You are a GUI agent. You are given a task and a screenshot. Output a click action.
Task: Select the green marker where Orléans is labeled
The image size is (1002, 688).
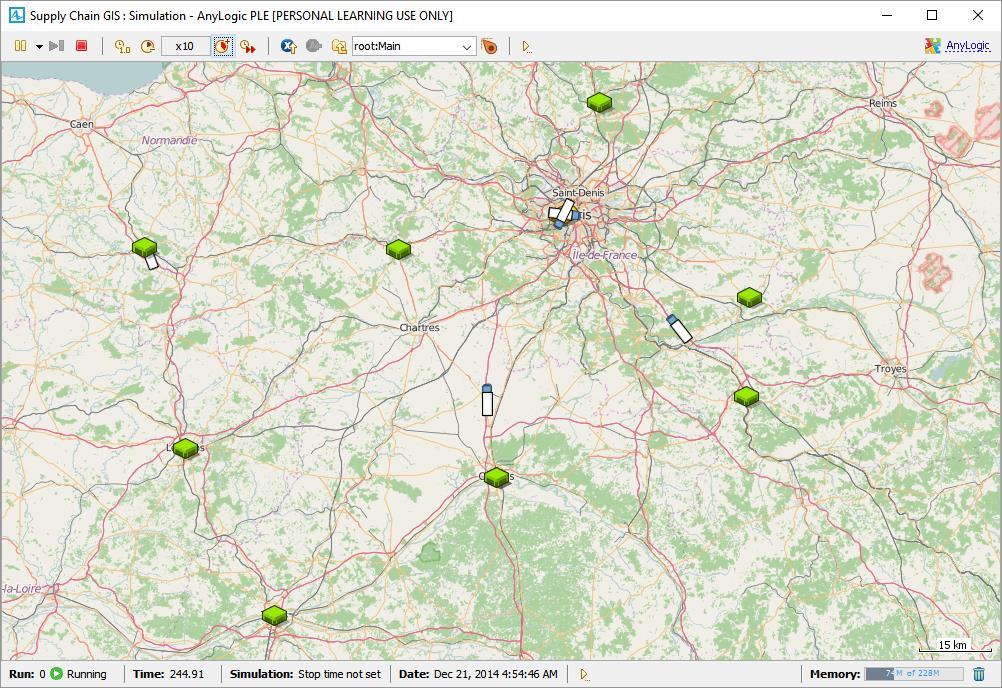[496, 477]
